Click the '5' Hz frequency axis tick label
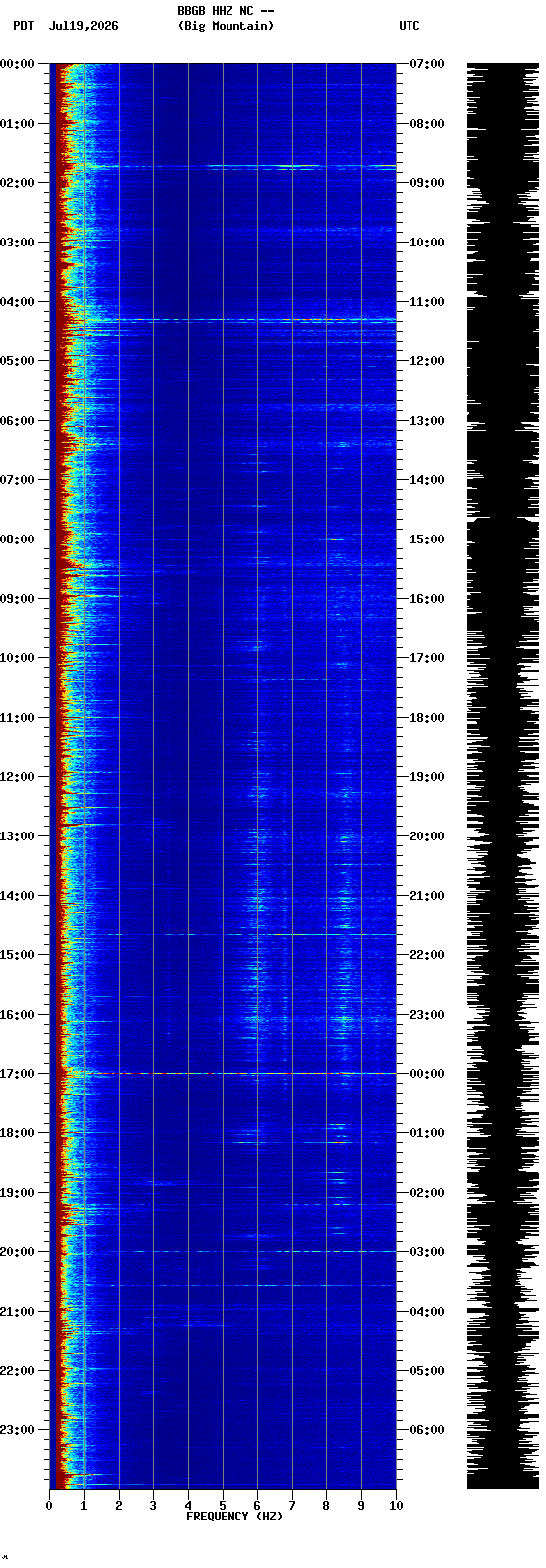The height and width of the screenshot is (1568, 546). (x=223, y=1506)
